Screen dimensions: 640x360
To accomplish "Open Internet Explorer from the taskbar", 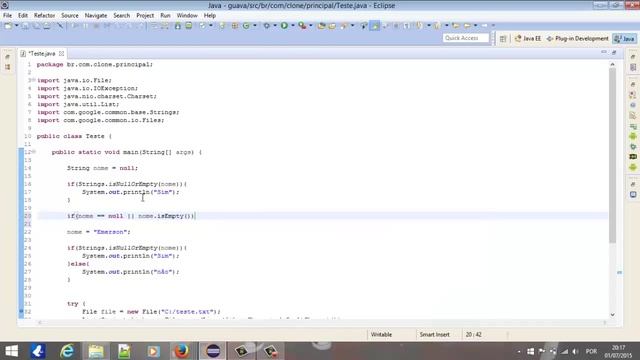I will pos(67,351).
